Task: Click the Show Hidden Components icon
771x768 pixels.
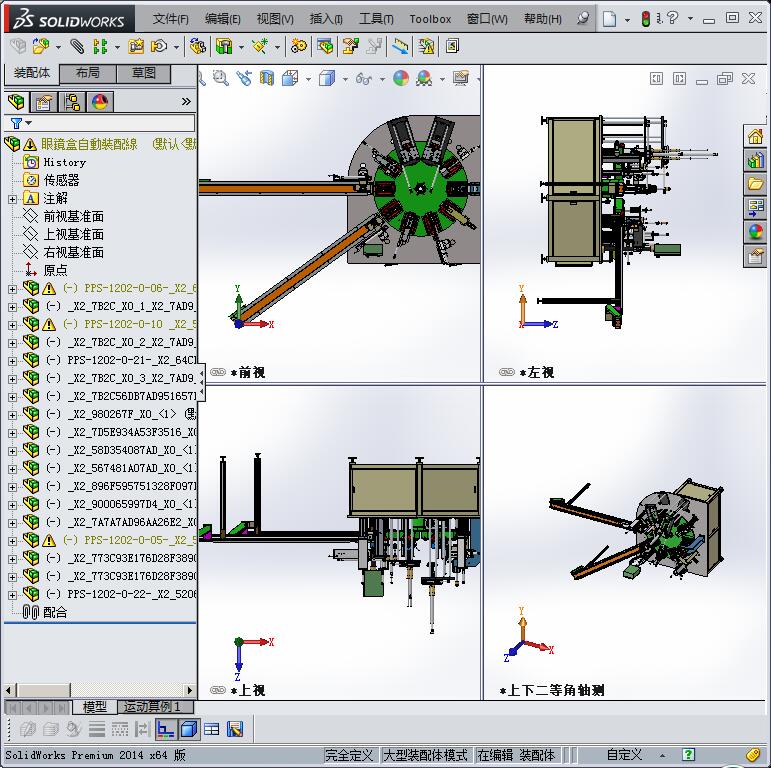Action: [x=198, y=47]
